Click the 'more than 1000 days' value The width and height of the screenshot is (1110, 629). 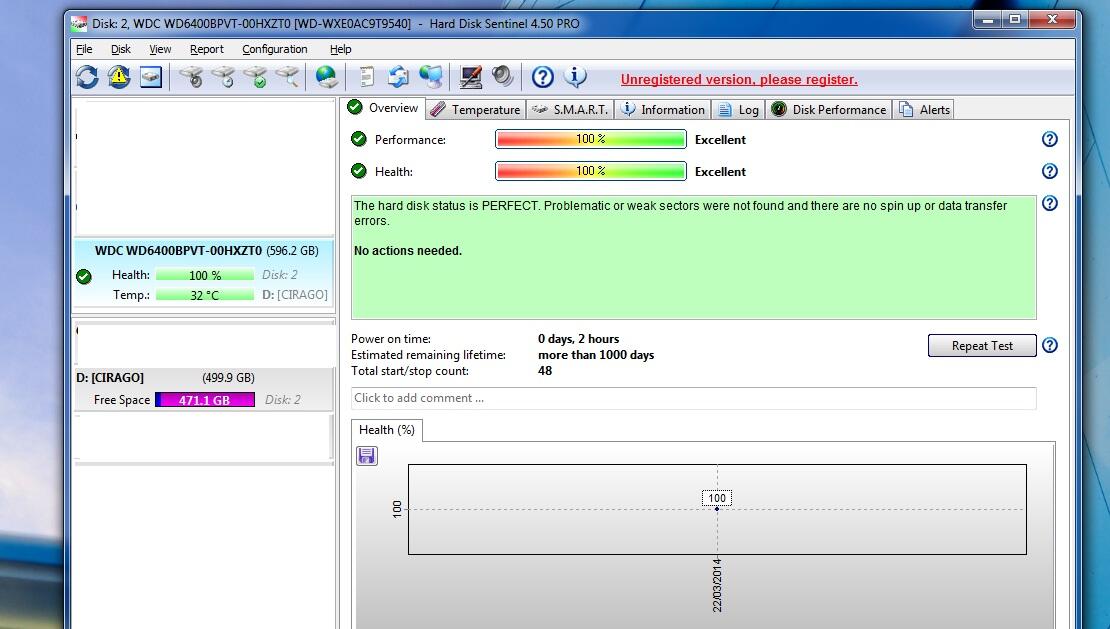pos(596,355)
